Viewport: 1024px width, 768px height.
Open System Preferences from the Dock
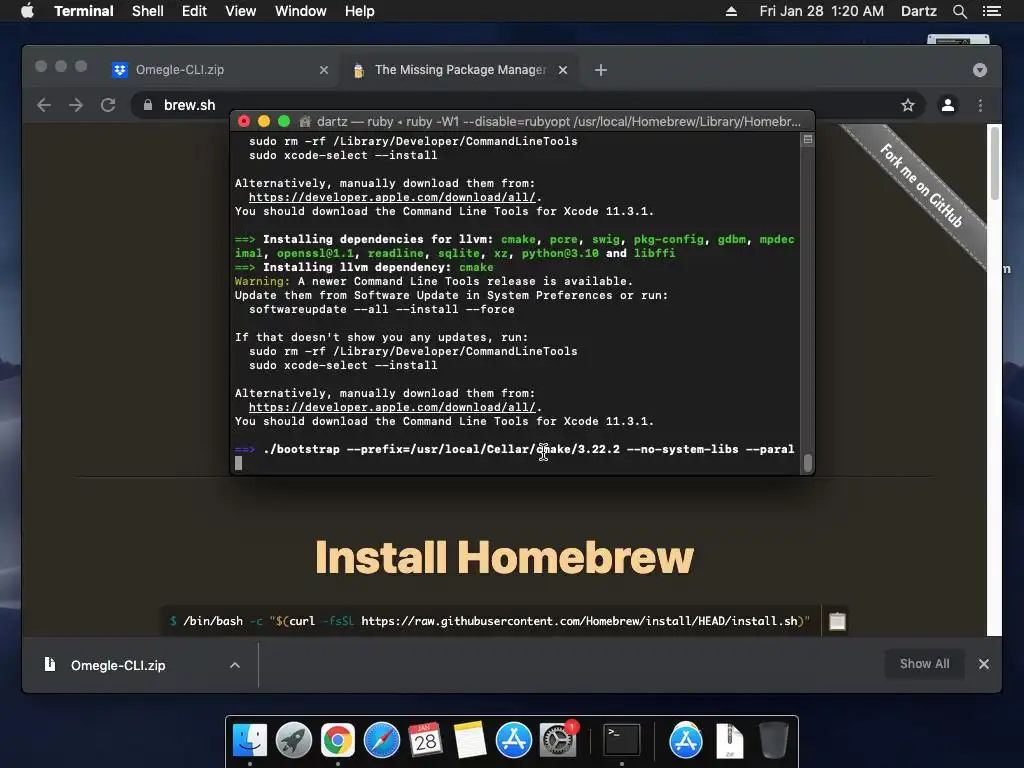point(558,741)
